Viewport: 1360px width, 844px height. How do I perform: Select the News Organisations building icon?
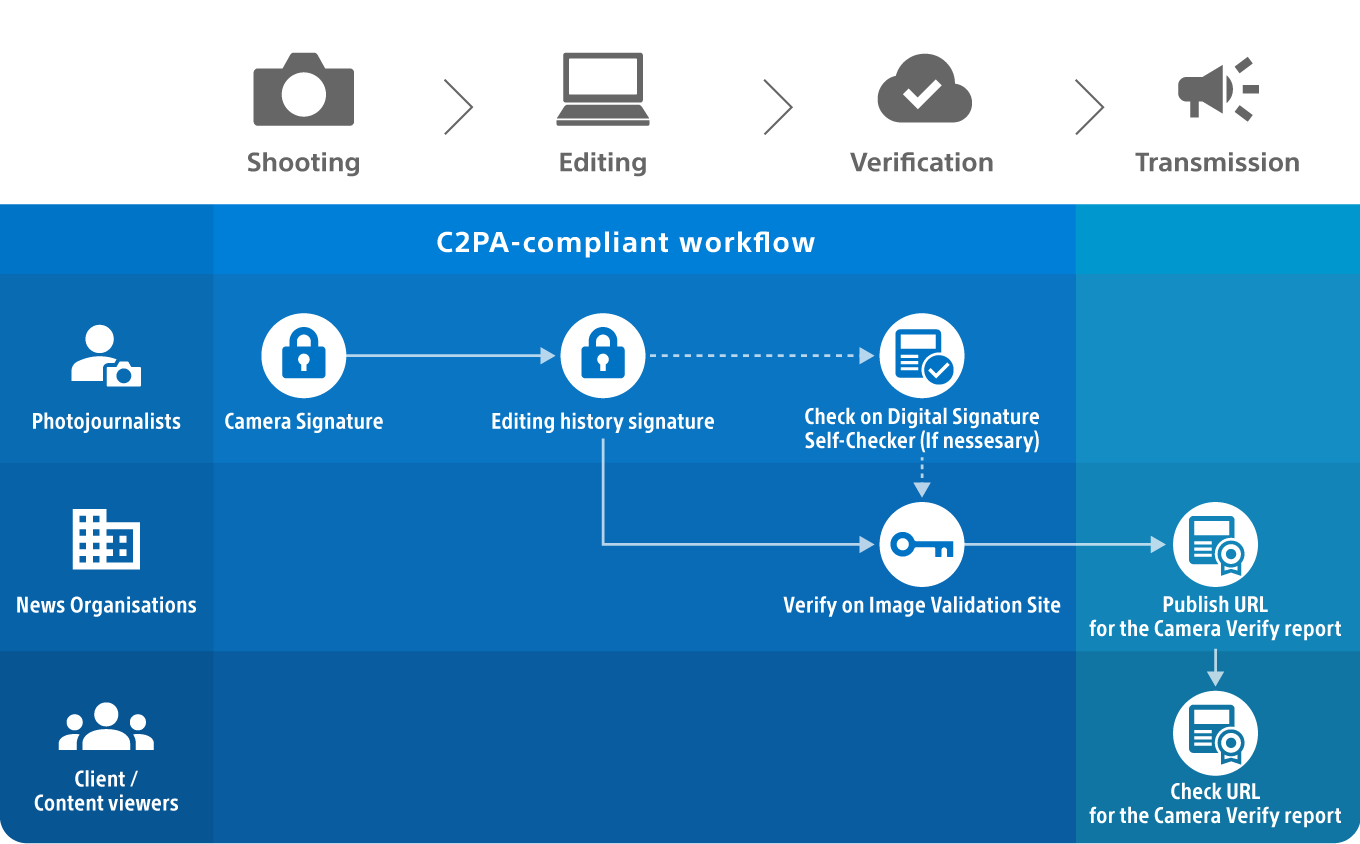pyautogui.click(x=105, y=540)
